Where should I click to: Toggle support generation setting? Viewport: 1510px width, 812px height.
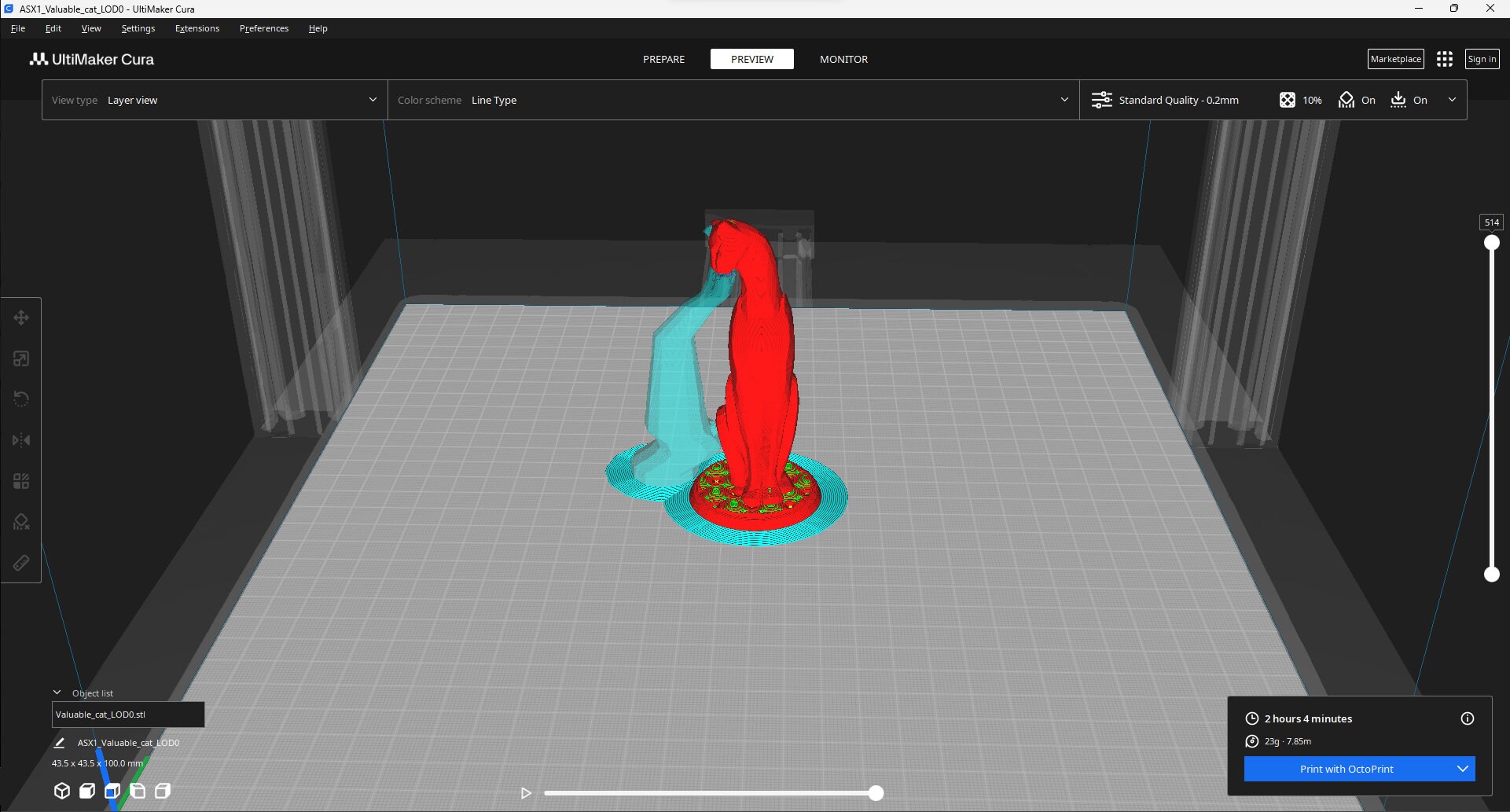tap(1357, 100)
